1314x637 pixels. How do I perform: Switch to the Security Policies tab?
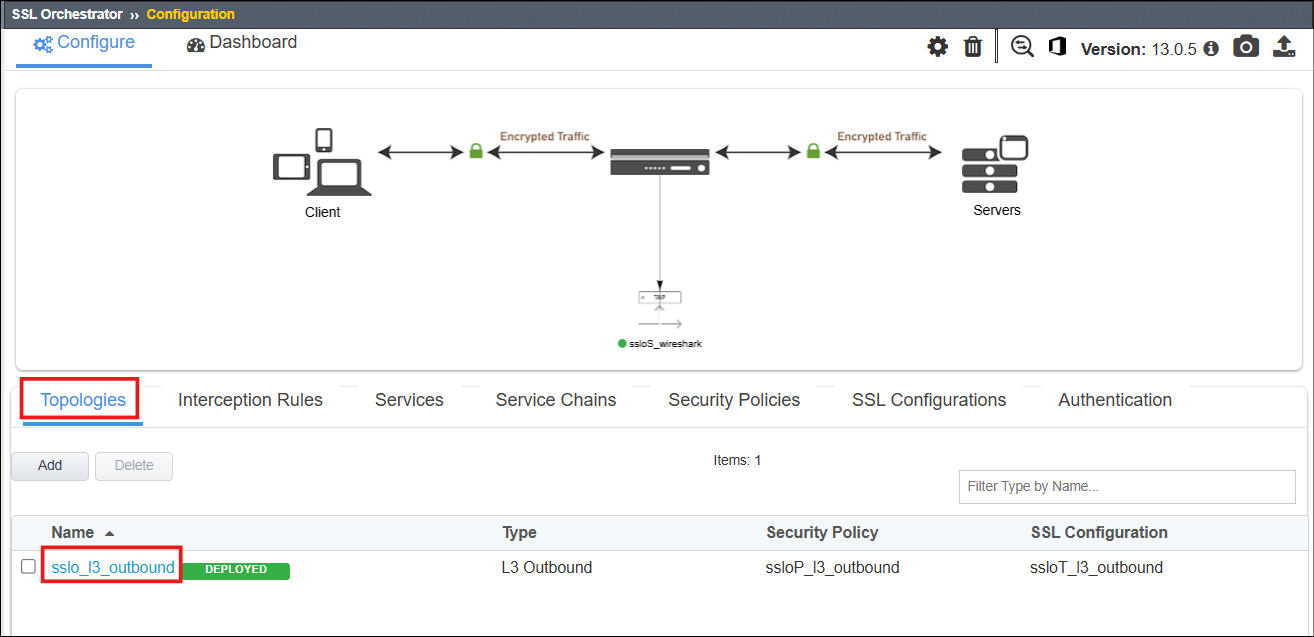pos(734,400)
